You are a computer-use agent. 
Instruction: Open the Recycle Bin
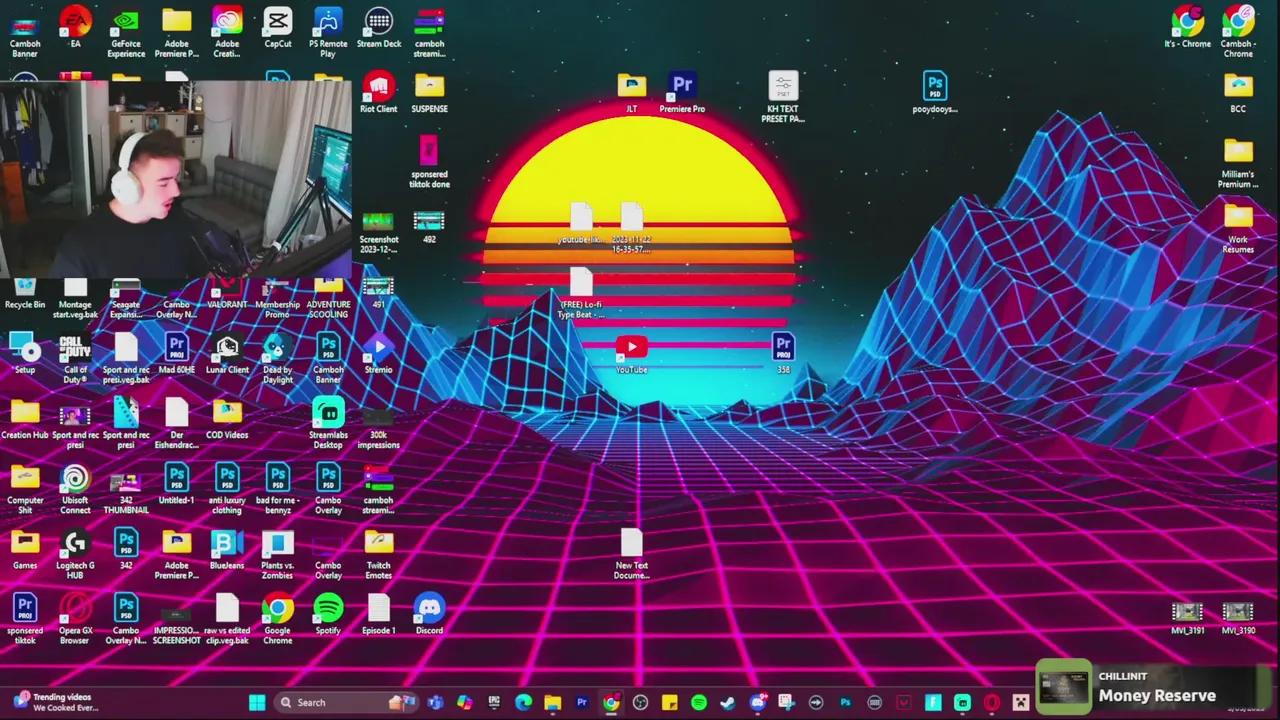click(x=25, y=295)
